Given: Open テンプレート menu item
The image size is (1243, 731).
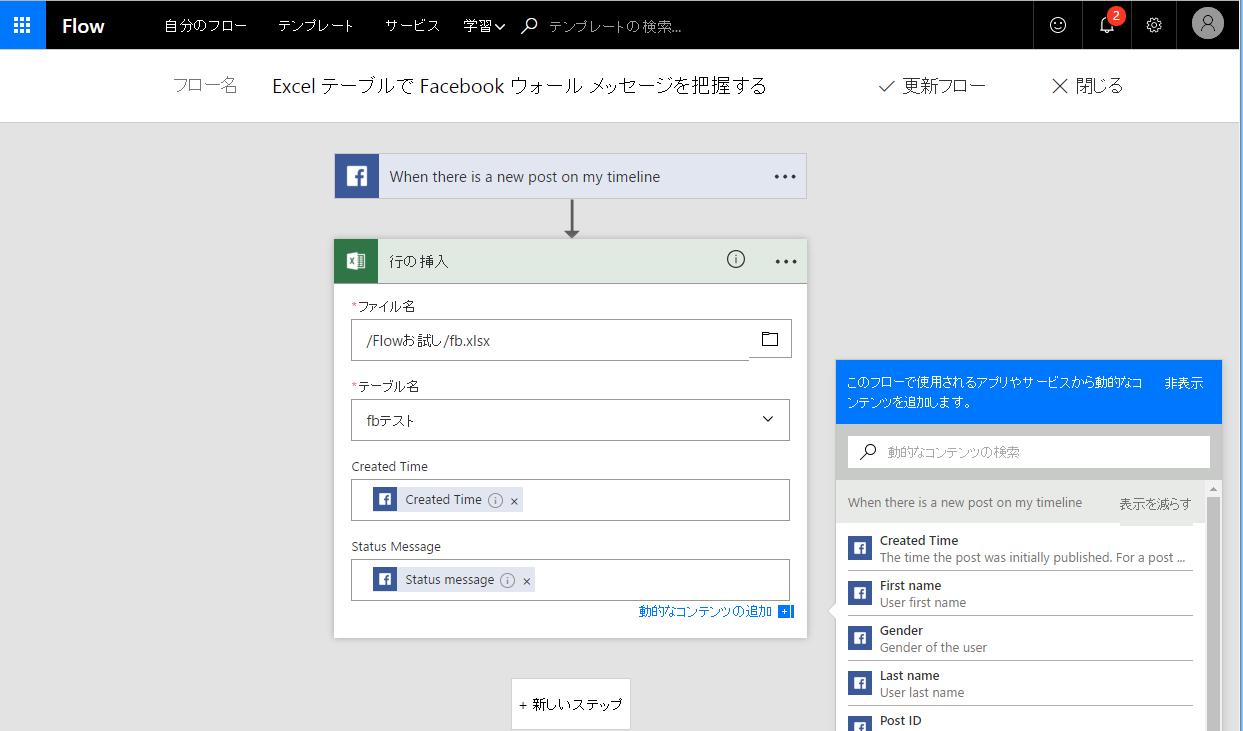Looking at the screenshot, I should [x=316, y=26].
